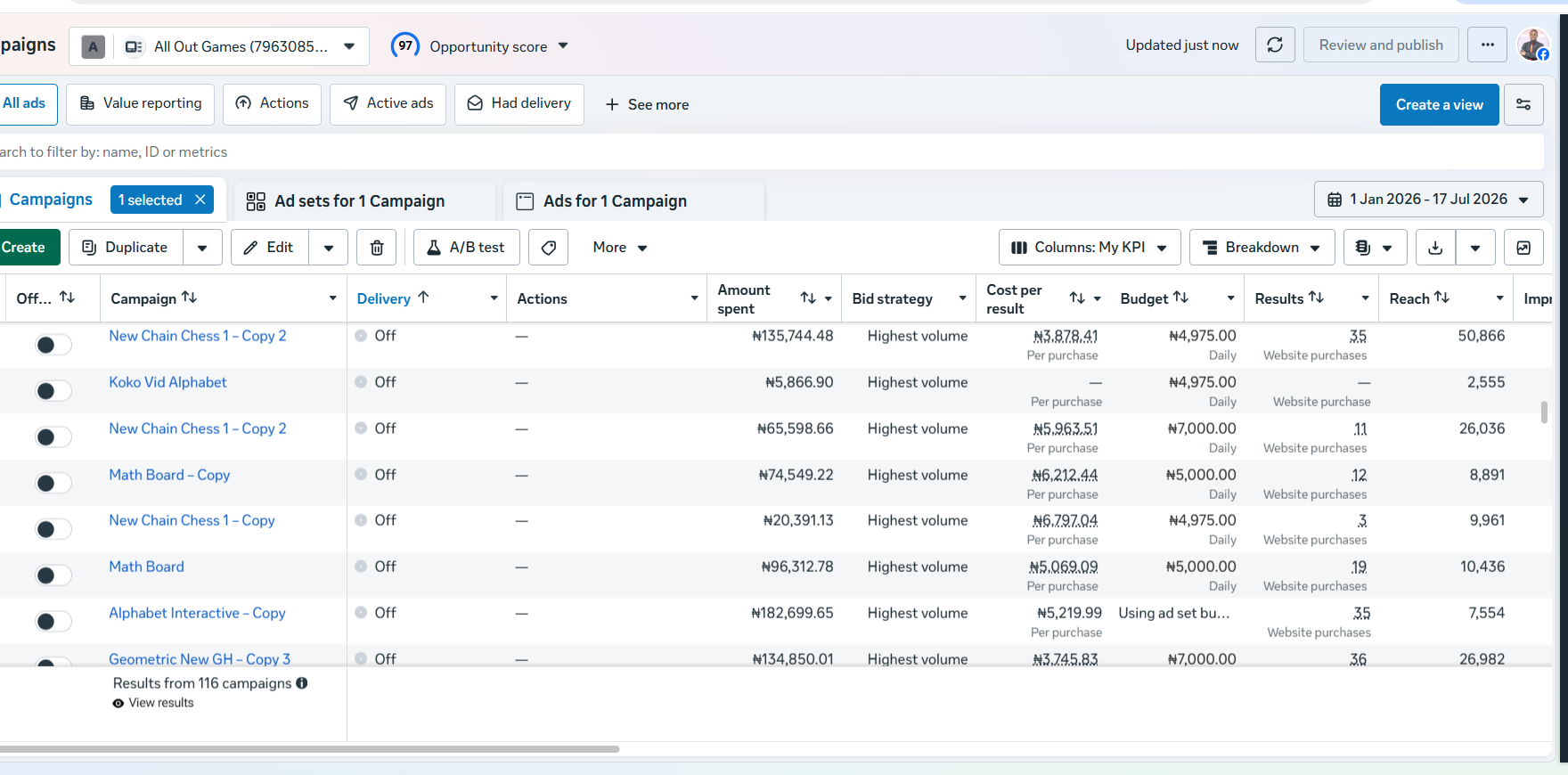
Task: Open the Delivery column options arrow
Action: pos(494,298)
